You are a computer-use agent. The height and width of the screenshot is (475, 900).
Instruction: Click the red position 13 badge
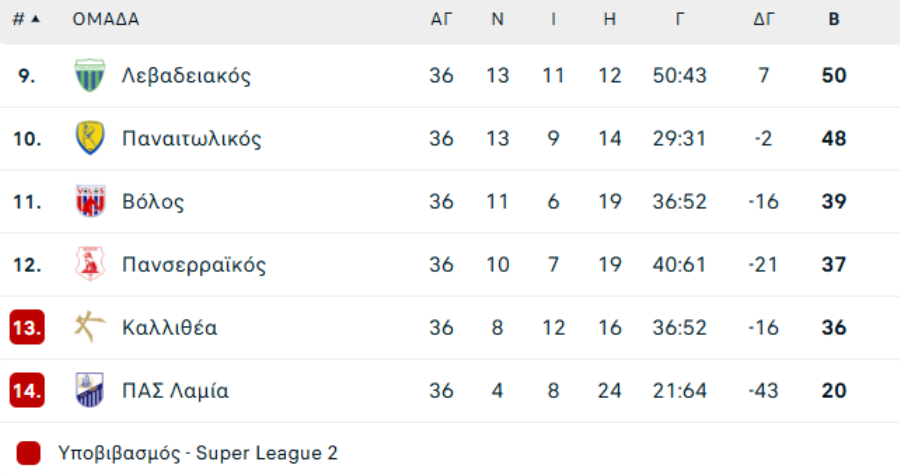tap(27, 328)
